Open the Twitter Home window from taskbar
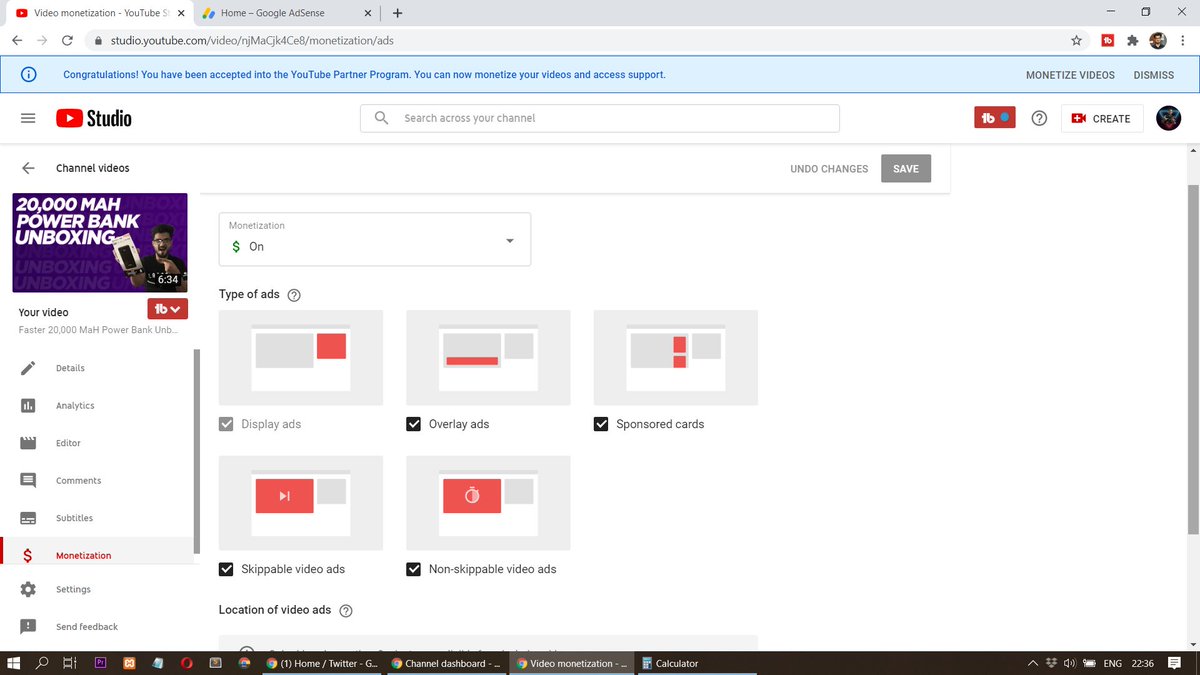The height and width of the screenshot is (675, 1200). point(322,663)
